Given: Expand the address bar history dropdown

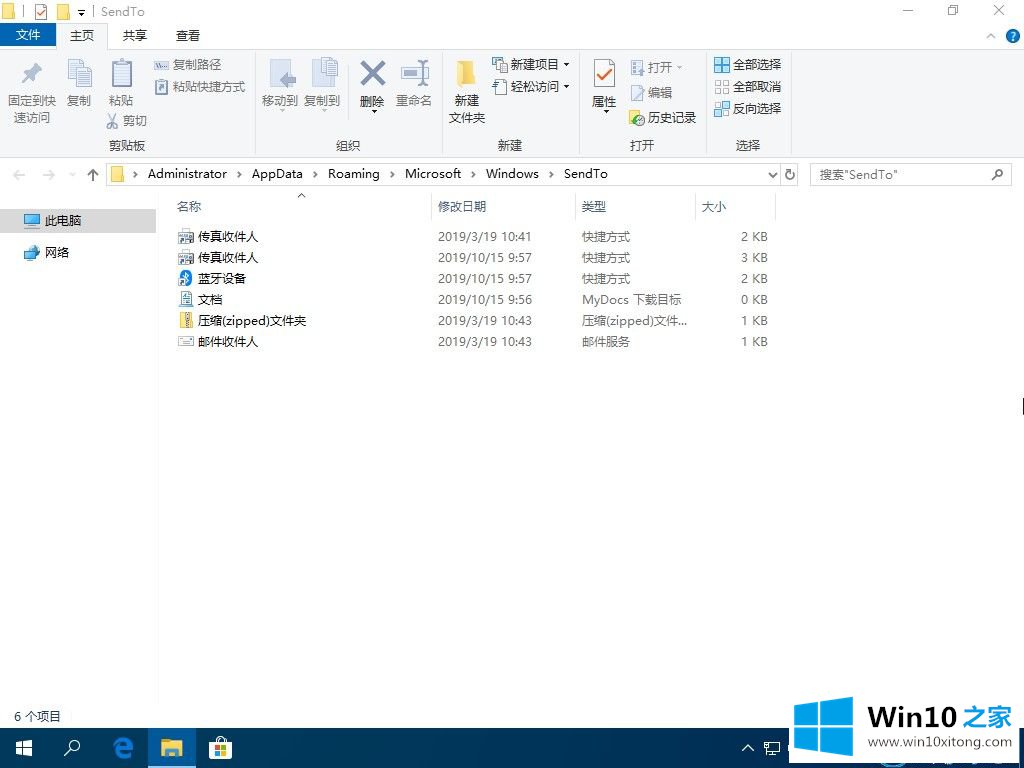Looking at the screenshot, I should tap(773, 175).
